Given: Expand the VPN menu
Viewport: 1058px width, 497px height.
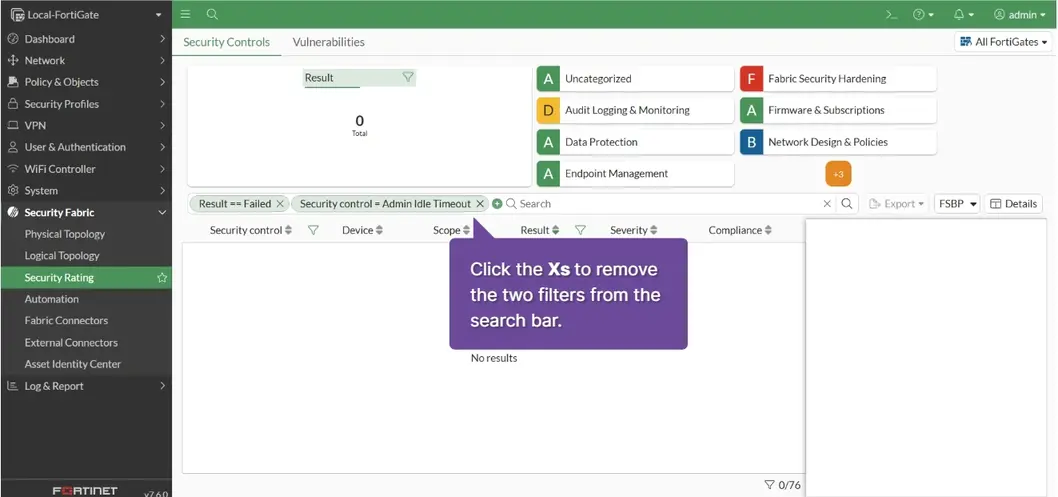Looking at the screenshot, I should tap(86, 125).
